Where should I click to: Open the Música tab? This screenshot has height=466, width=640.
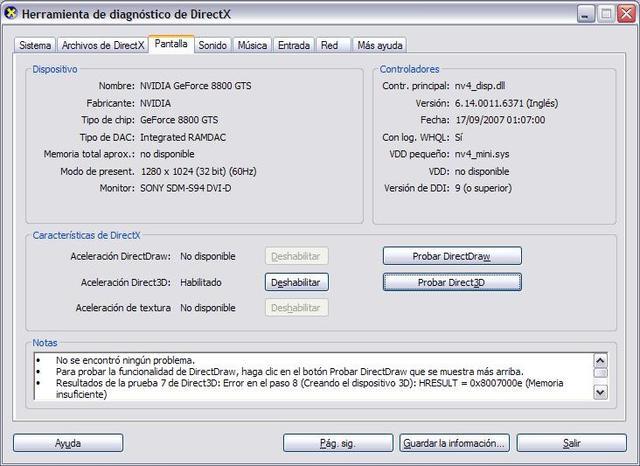pyautogui.click(x=252, y=45)
